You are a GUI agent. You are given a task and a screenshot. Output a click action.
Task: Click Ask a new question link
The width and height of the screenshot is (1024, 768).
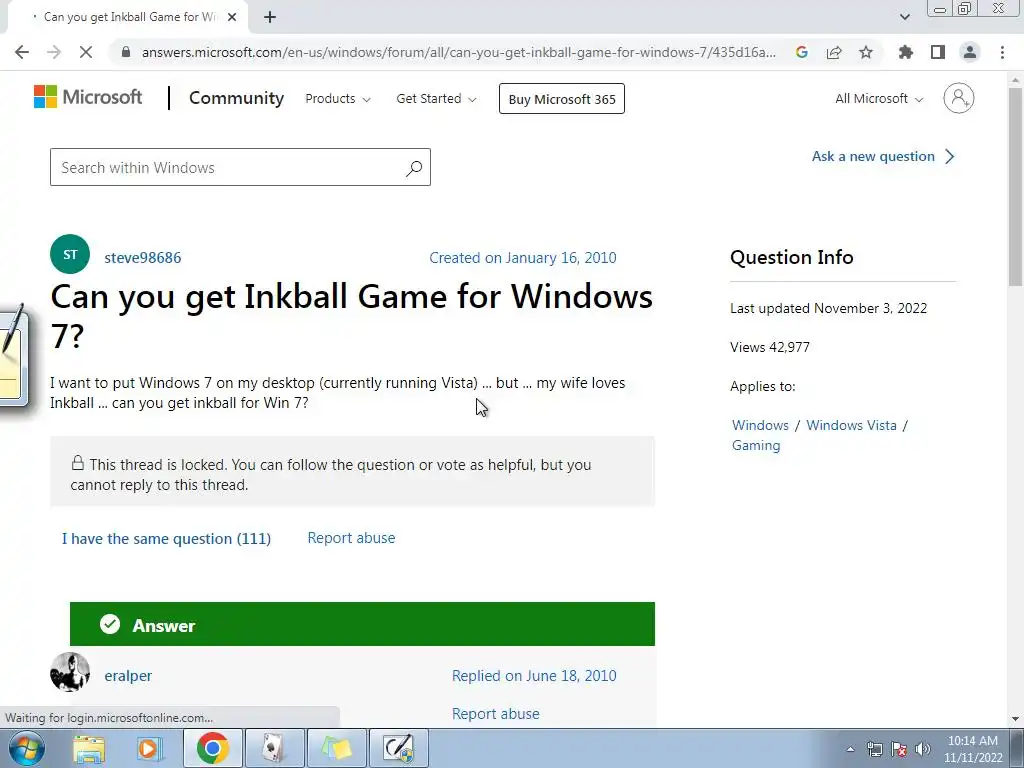[883, 156]
